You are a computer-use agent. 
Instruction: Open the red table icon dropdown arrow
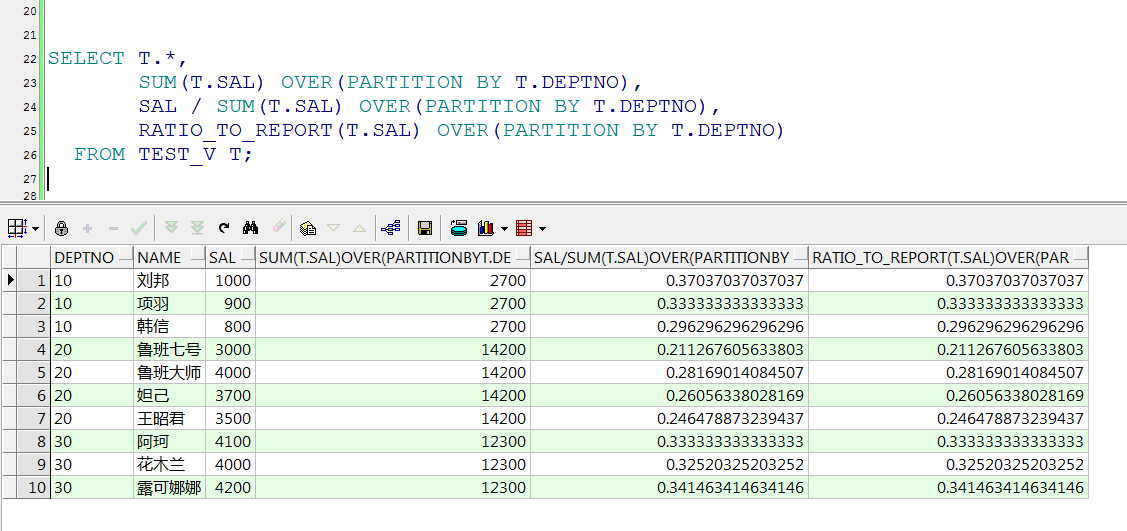[542, 229]
